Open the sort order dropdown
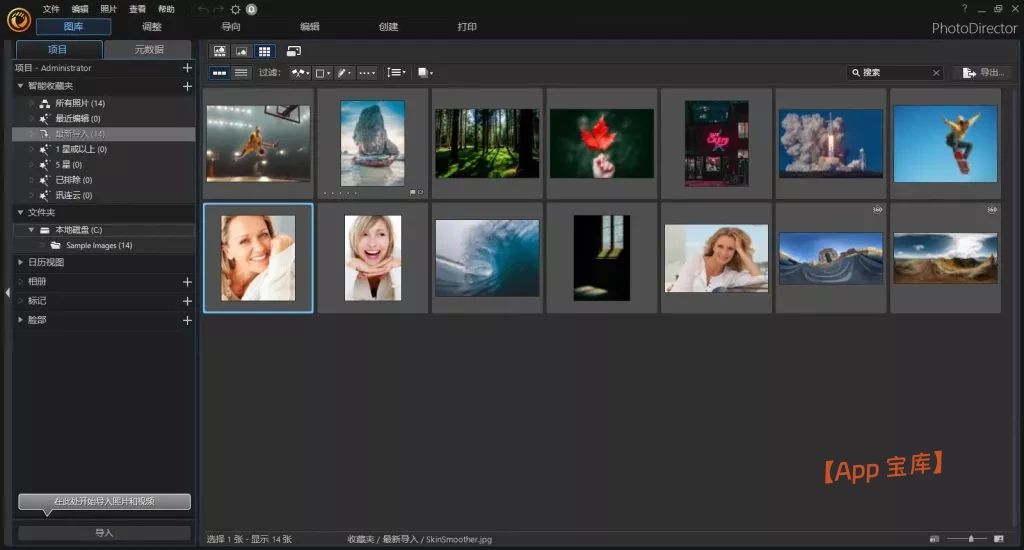The height and width of the screenshot is (550, 1024). point(396,73)
